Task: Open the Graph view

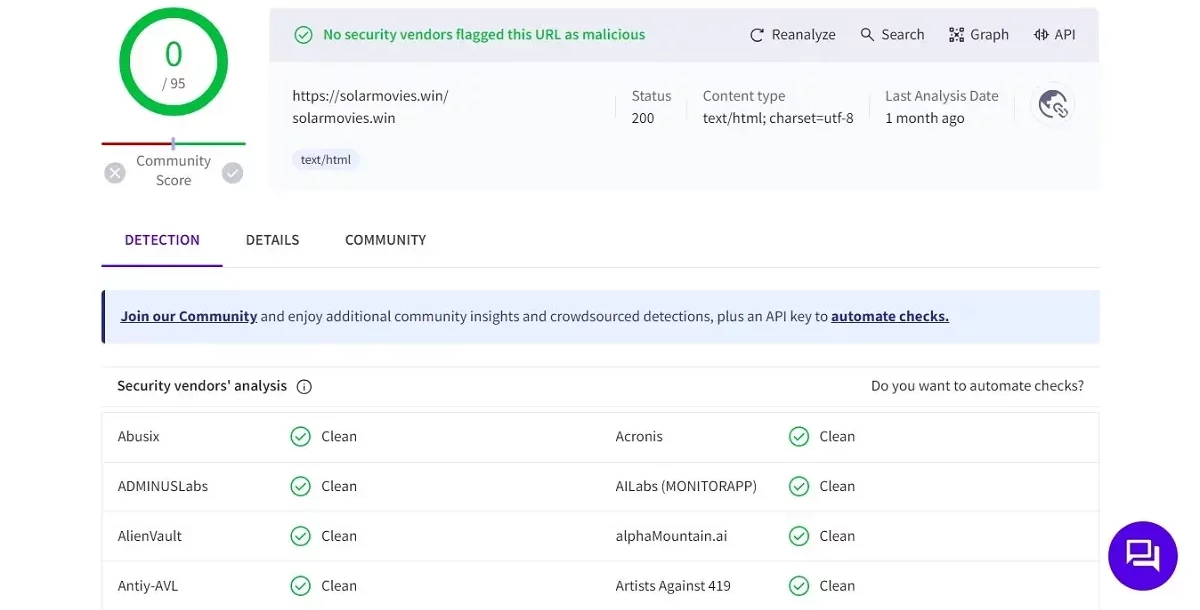Action: pos(979,34)
